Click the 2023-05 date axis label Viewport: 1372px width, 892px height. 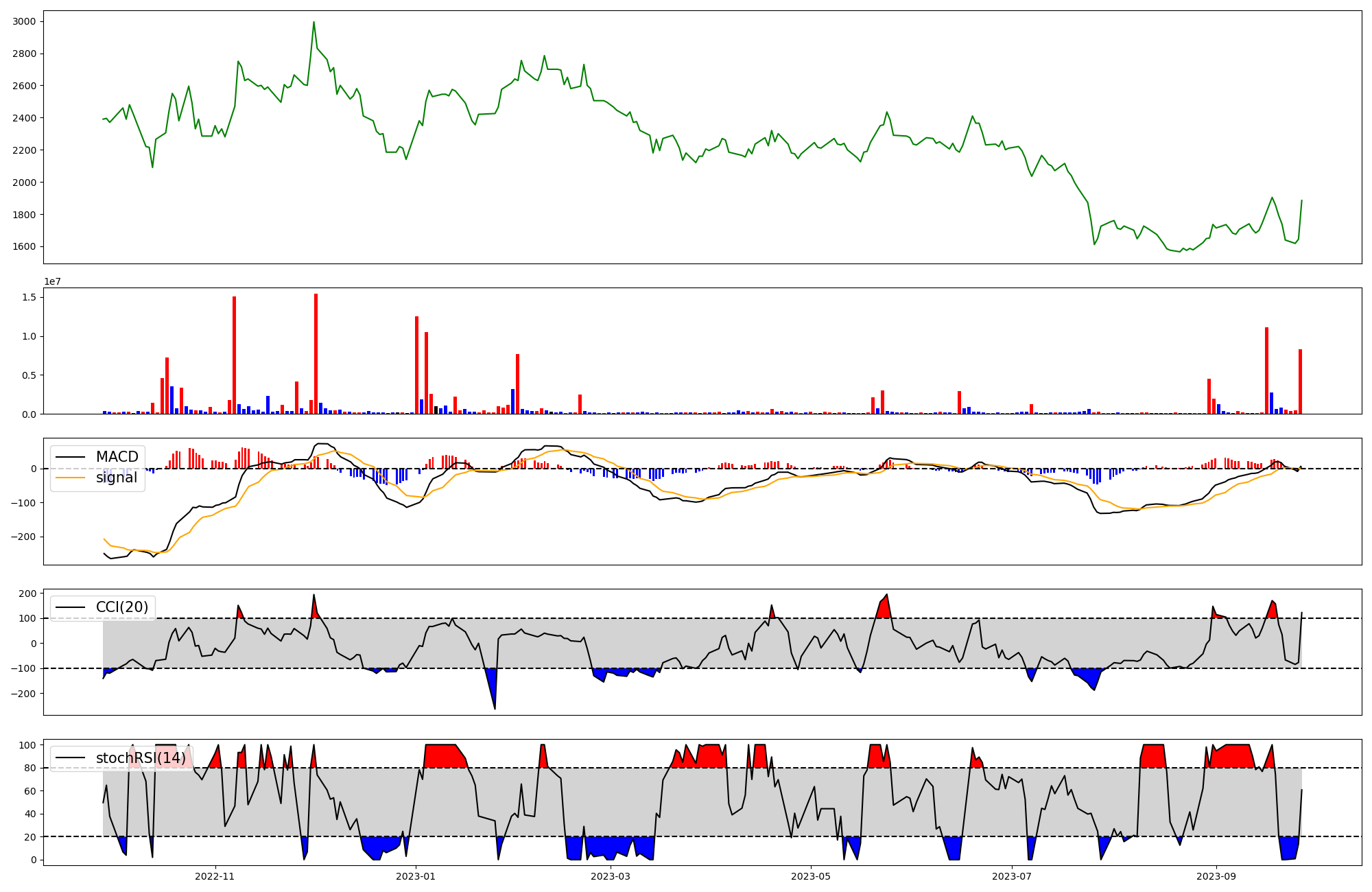click(x=811, y=876)
